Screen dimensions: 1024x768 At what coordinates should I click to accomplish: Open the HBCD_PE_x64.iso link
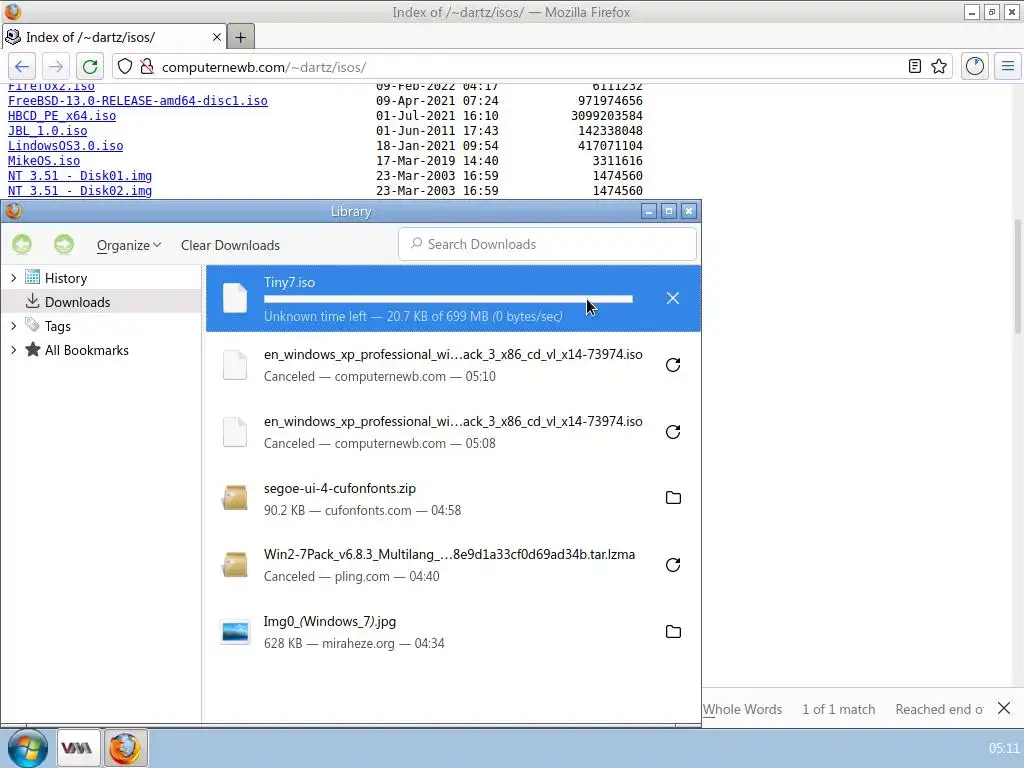coord(62,116)
